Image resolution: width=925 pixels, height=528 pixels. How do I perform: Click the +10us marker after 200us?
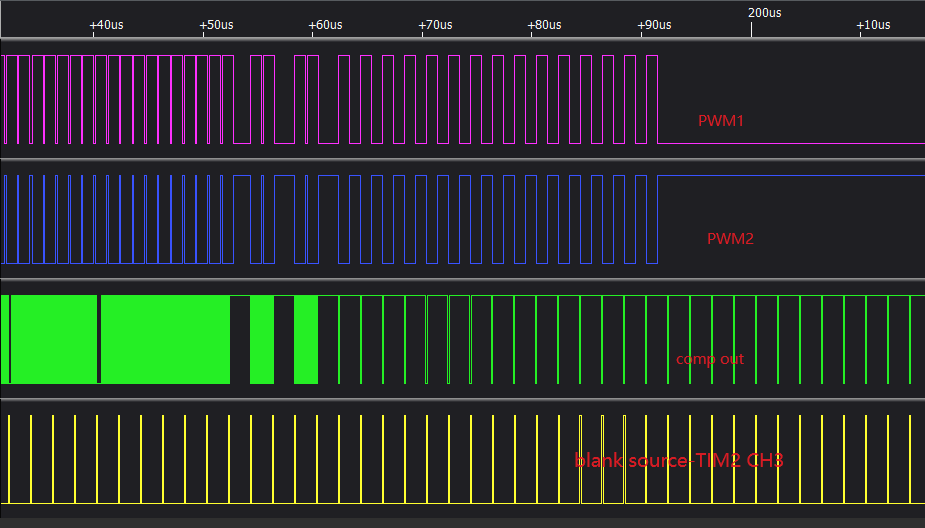pos(874,25)
